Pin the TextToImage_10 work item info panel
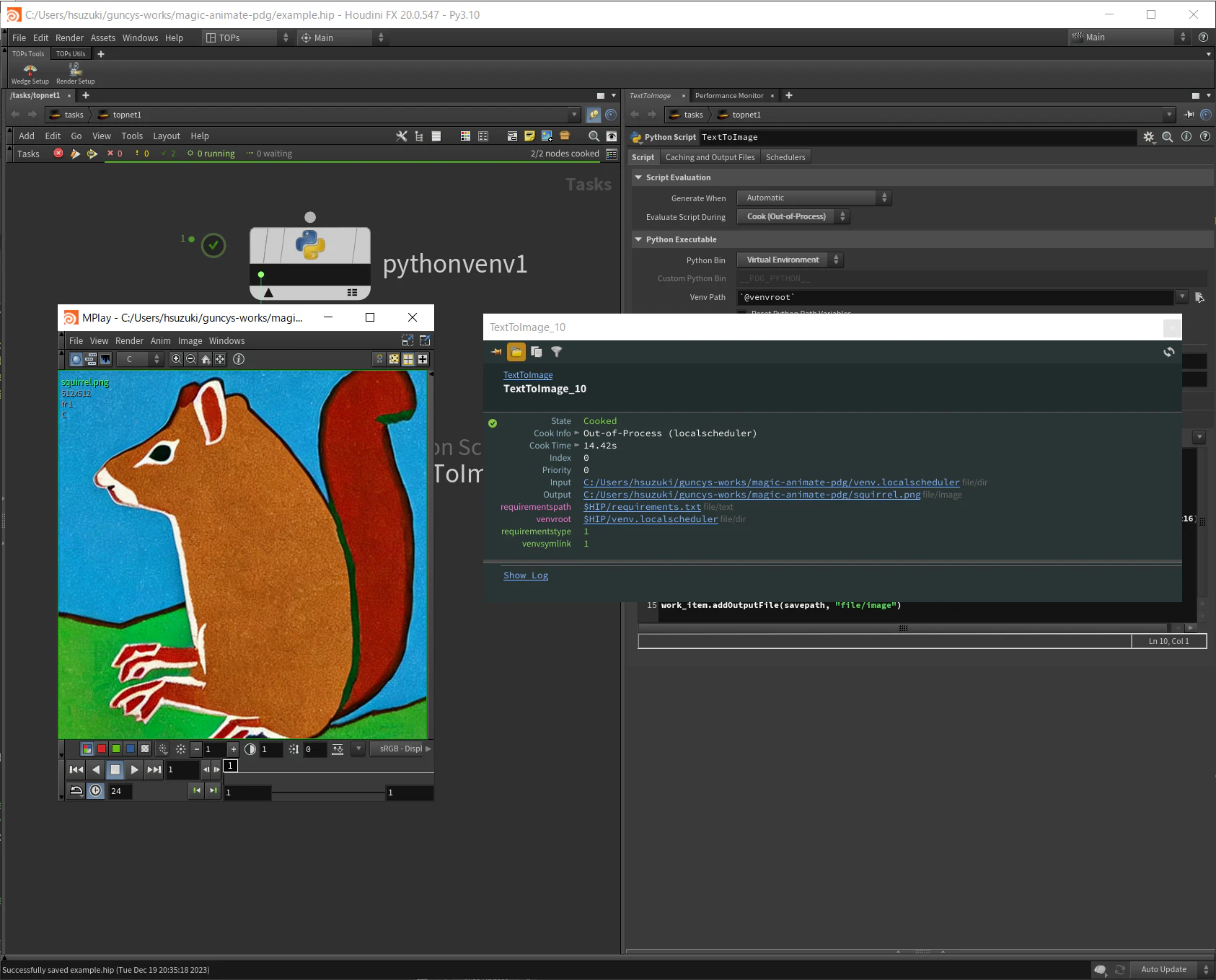The image size is (1216, 980). pyautogui.click(x=496, y=352)
